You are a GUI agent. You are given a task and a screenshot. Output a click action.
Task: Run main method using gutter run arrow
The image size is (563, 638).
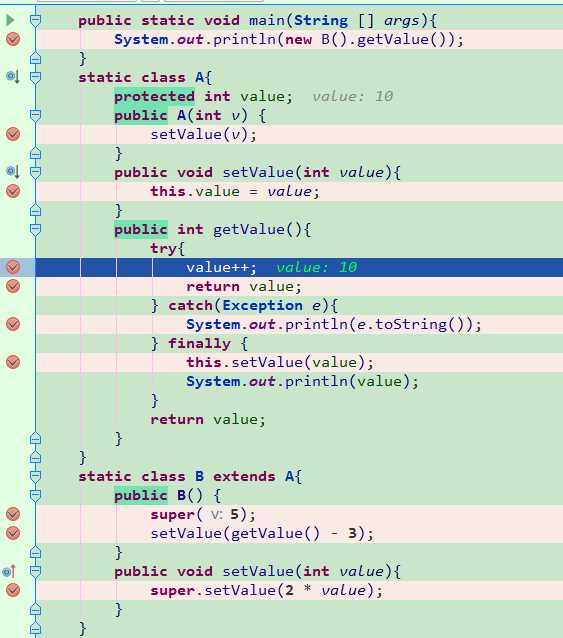point(10,20)
